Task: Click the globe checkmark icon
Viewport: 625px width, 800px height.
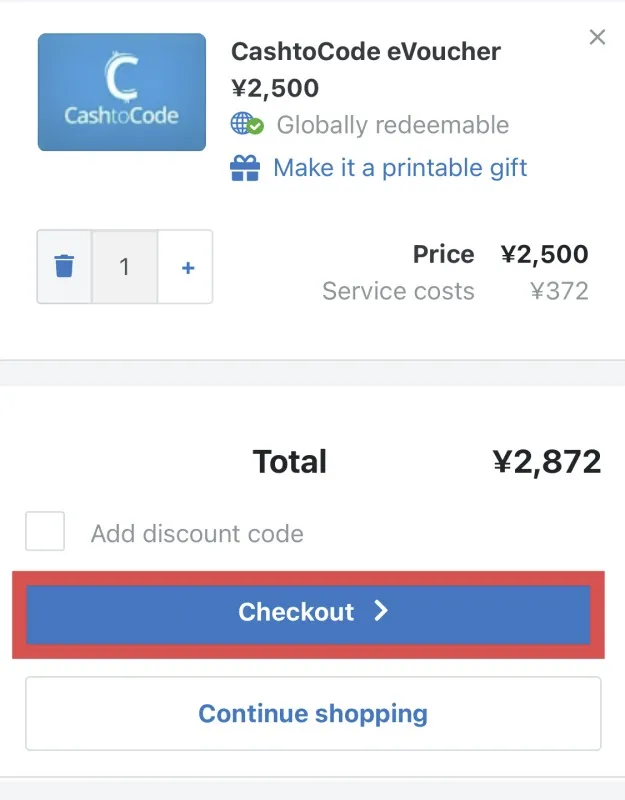Action: tap(247, 125)
